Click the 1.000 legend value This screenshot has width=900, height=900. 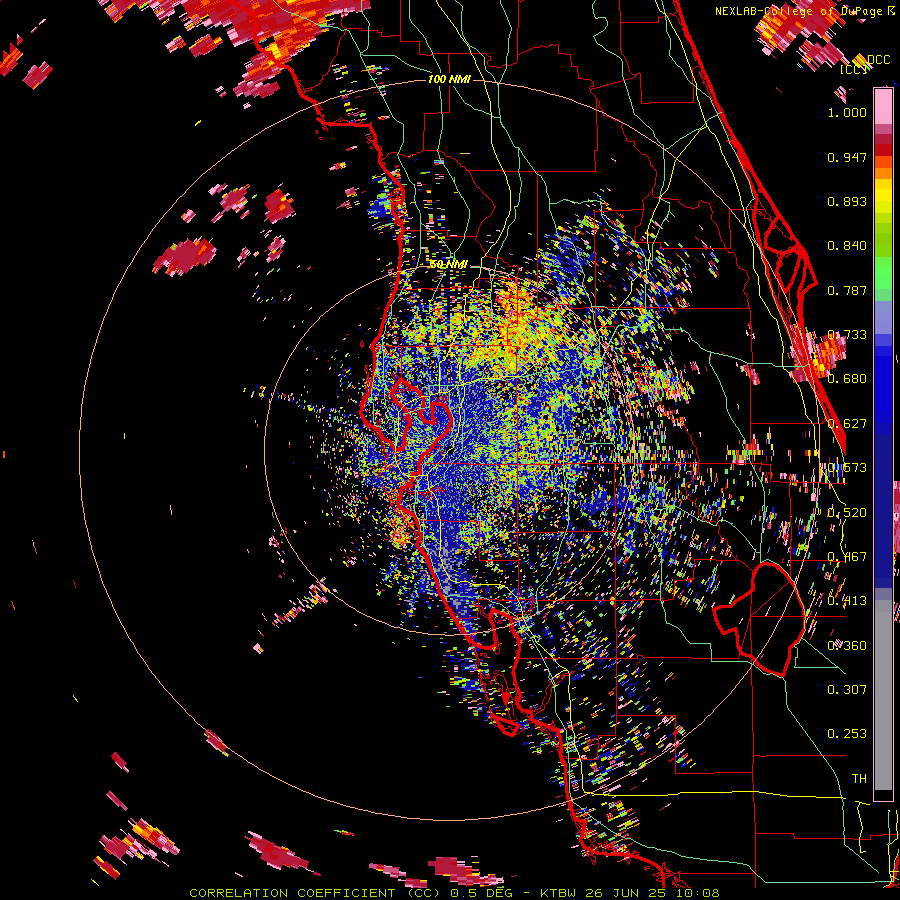tap(847, 112)
